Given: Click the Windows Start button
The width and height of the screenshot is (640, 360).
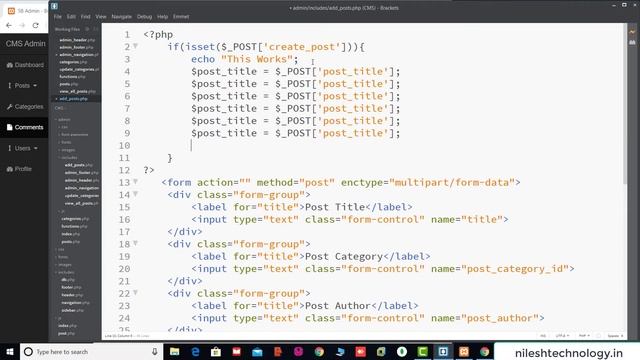Looking at the screenshot, I should (x=10, y=351).
